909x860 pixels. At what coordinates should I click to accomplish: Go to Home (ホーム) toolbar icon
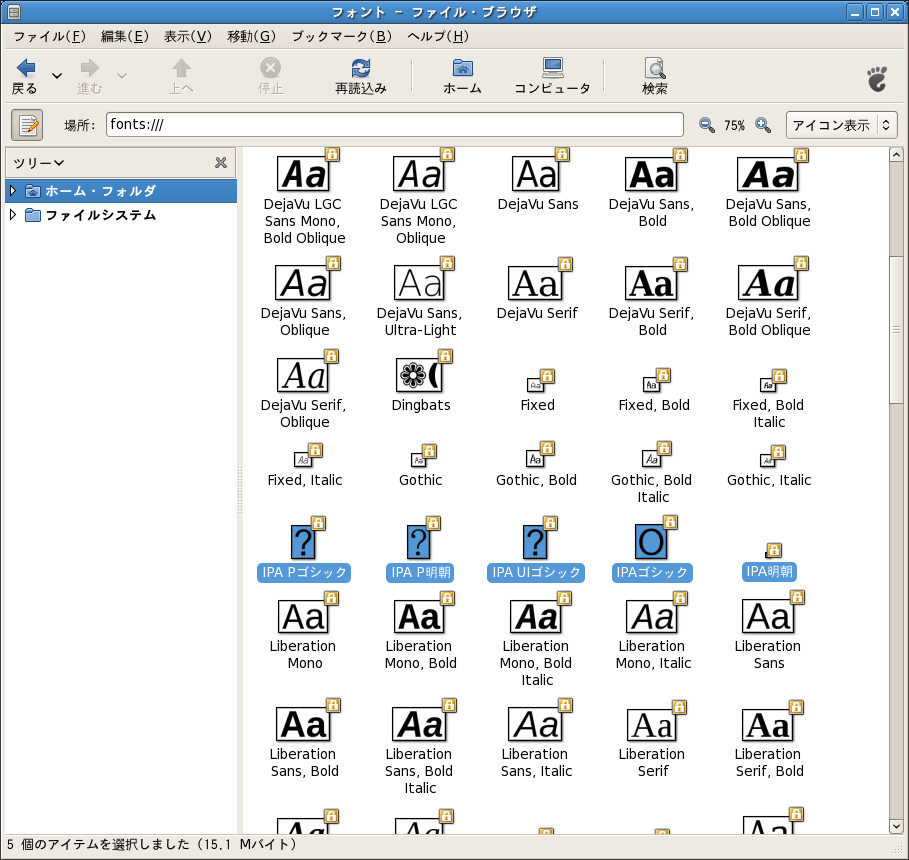pos(462,68)
